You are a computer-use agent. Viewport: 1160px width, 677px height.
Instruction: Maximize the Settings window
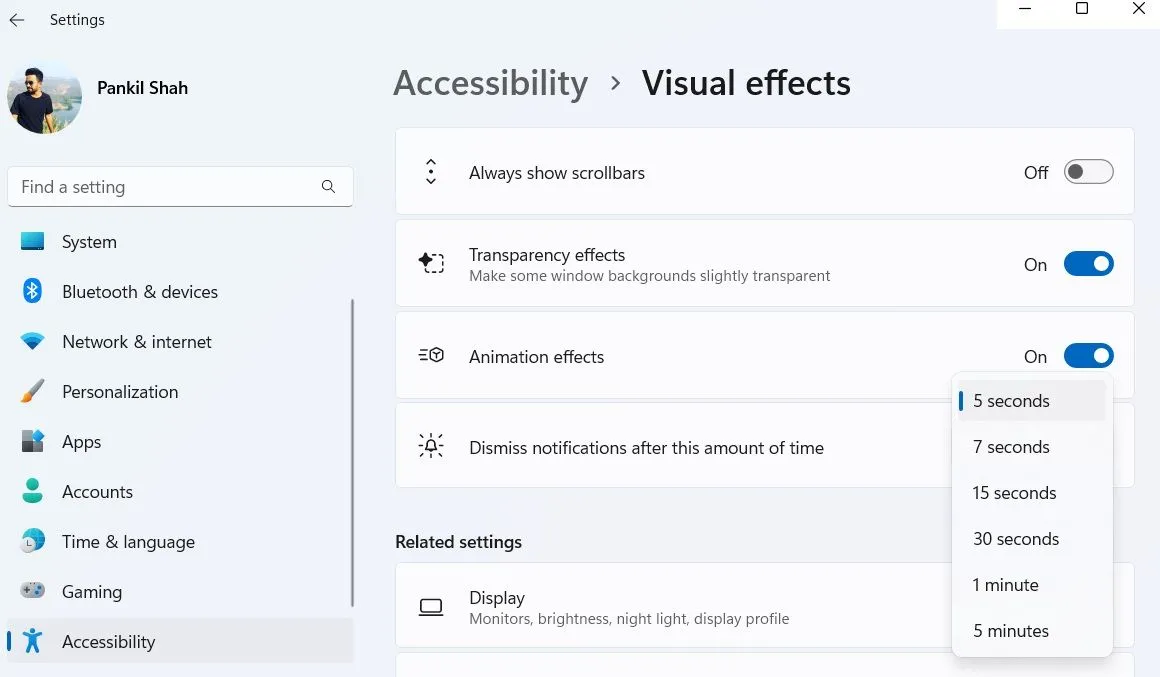point(1082,9)
